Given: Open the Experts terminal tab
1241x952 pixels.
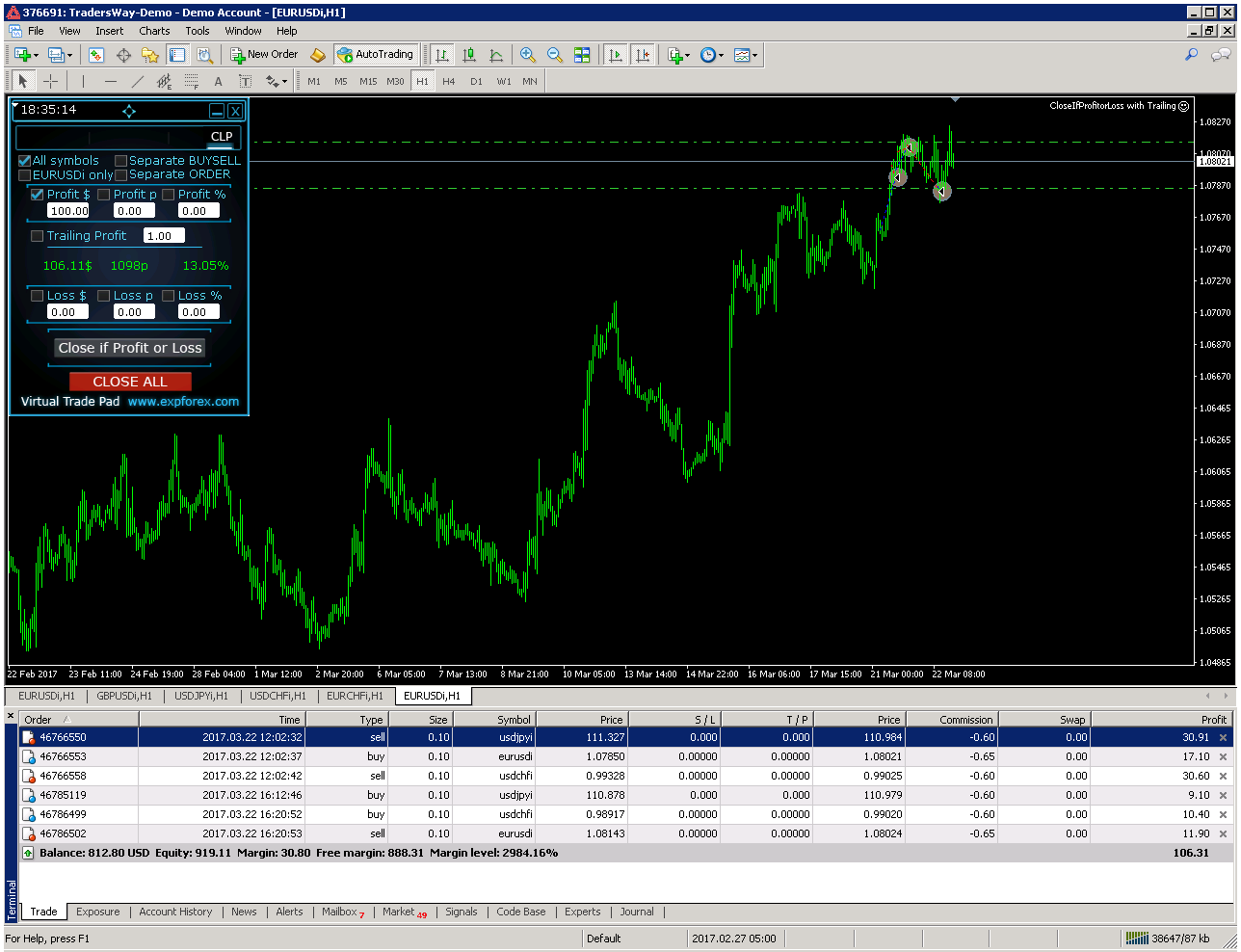Looking at the screenshot, I should click(582, 912).
